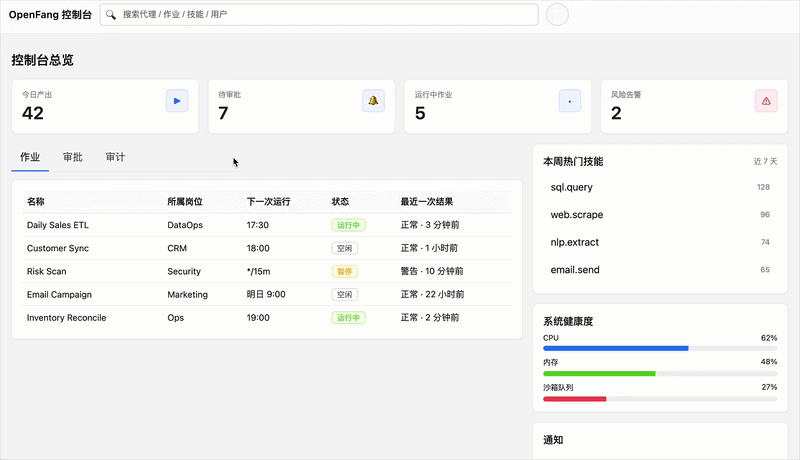Select the web.scrape skill entry
Viewport: 800px width, 460px height.
pos(577,215)
